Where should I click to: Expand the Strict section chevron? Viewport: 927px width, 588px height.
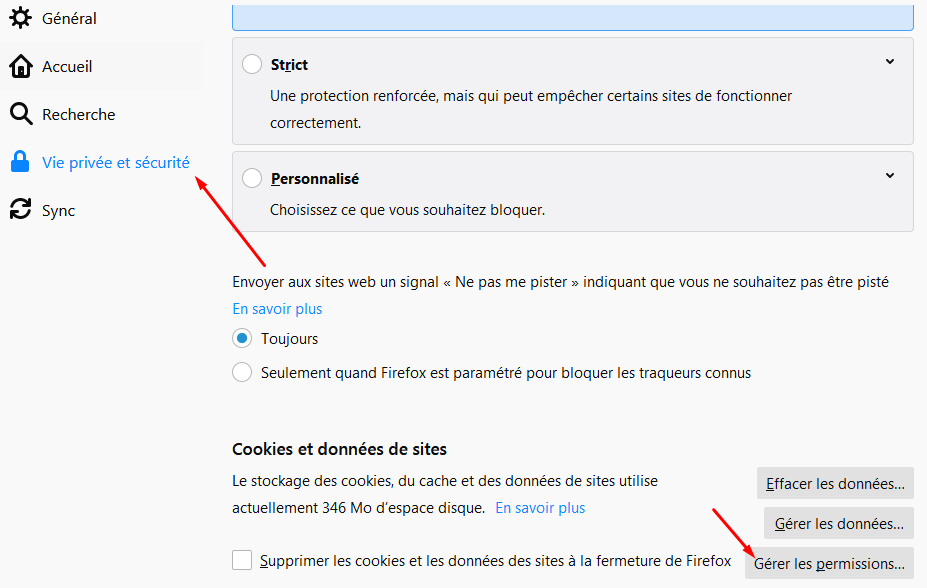[890, 62]
